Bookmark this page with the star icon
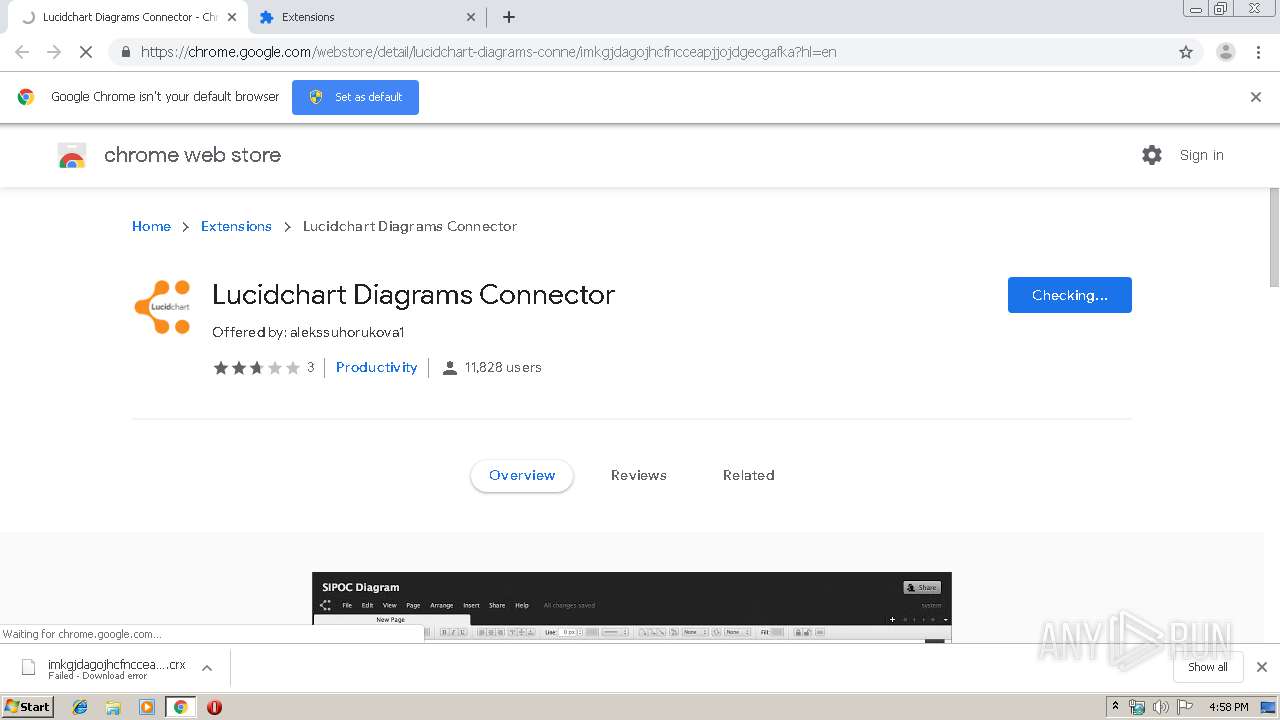 tap(1186, 52)
